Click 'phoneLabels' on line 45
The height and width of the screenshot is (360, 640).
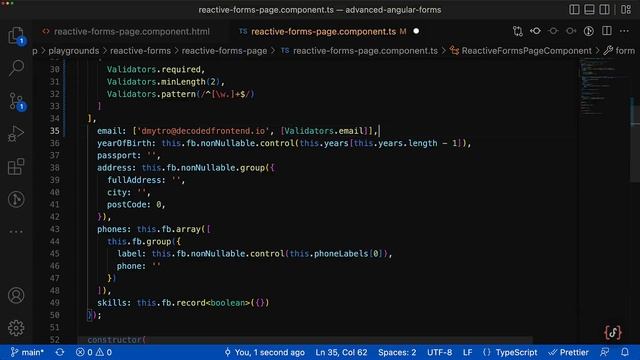coord(341,254)
